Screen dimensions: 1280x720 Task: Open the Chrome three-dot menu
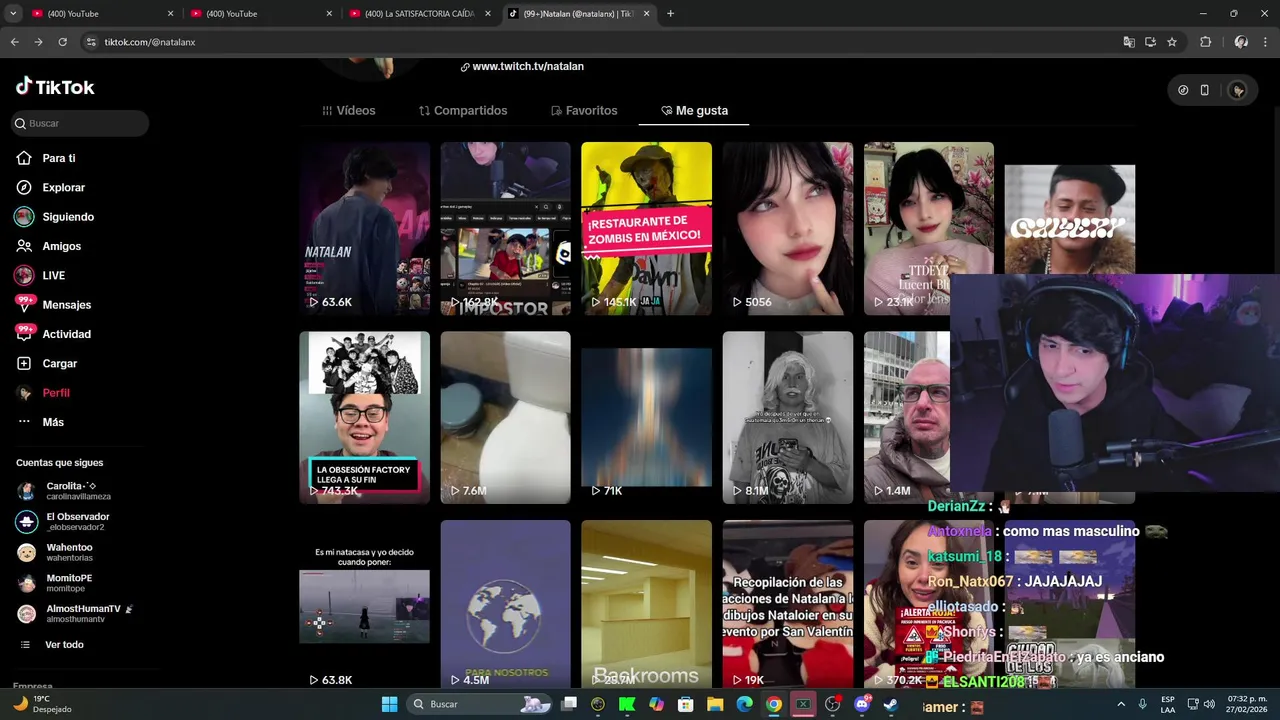click(1265, 42)
